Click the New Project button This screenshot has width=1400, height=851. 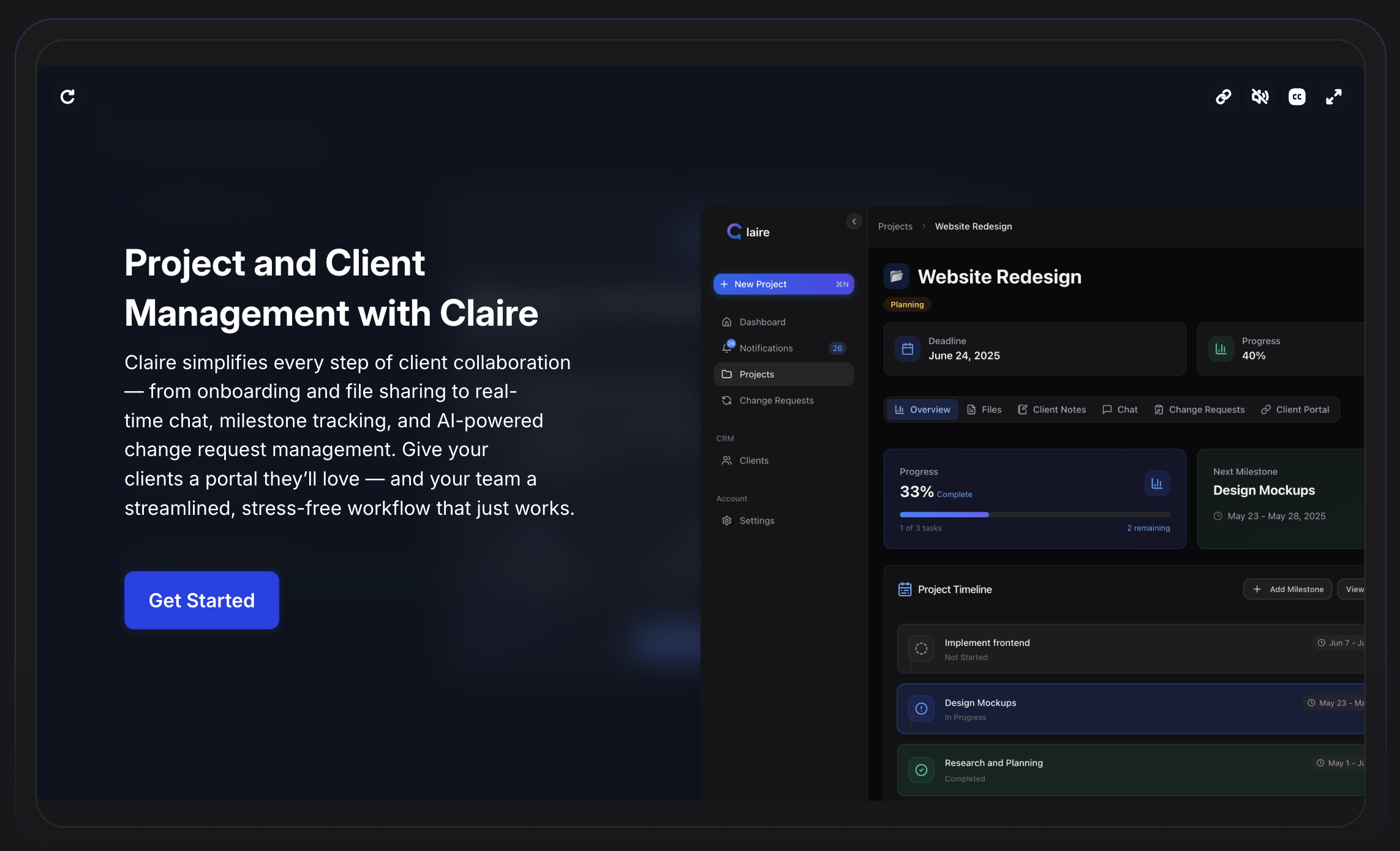click(783, 284)
